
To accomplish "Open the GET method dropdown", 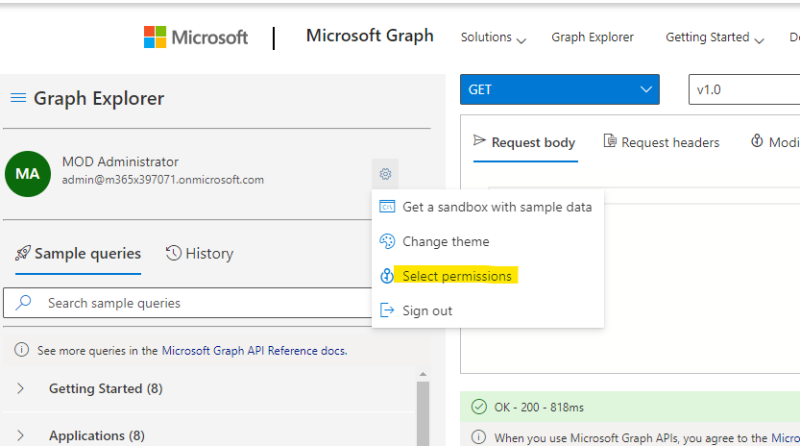I will point(560,89).
